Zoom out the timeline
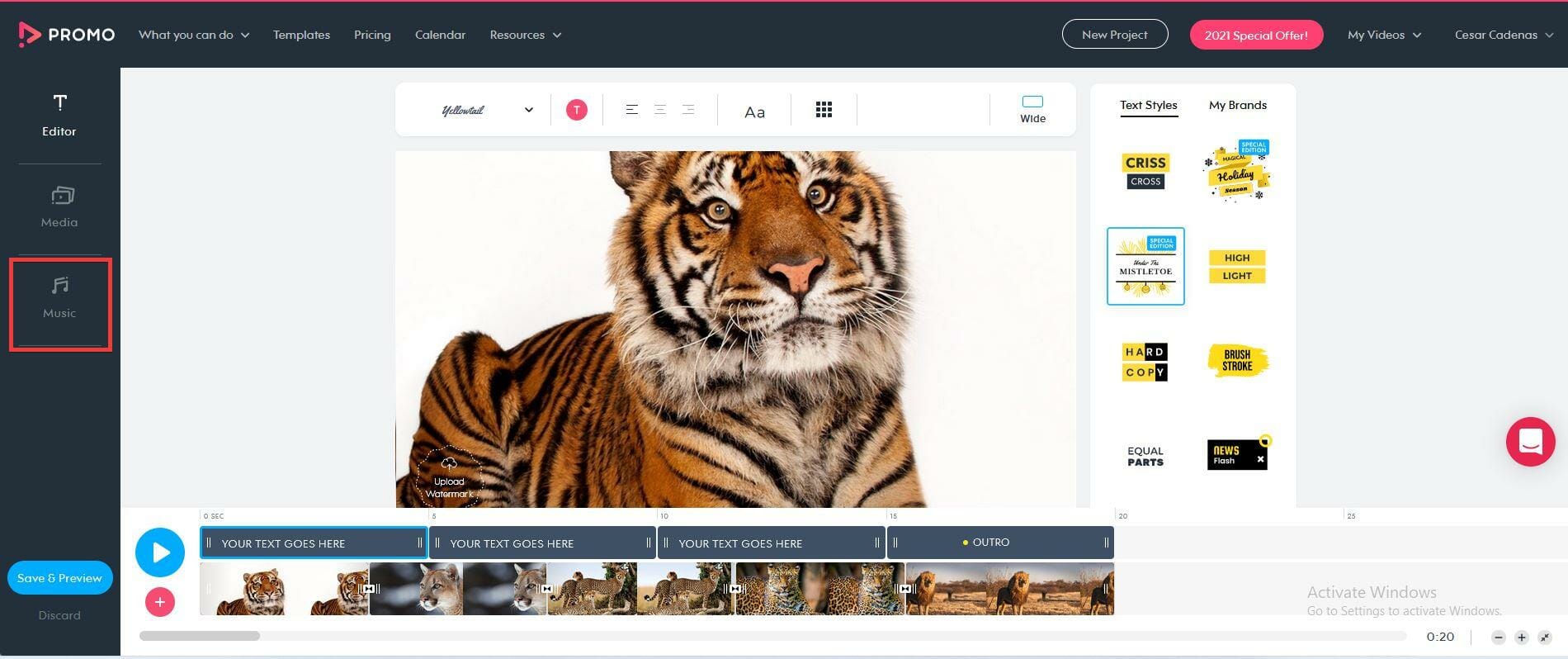 click(x=1499, y=638)
